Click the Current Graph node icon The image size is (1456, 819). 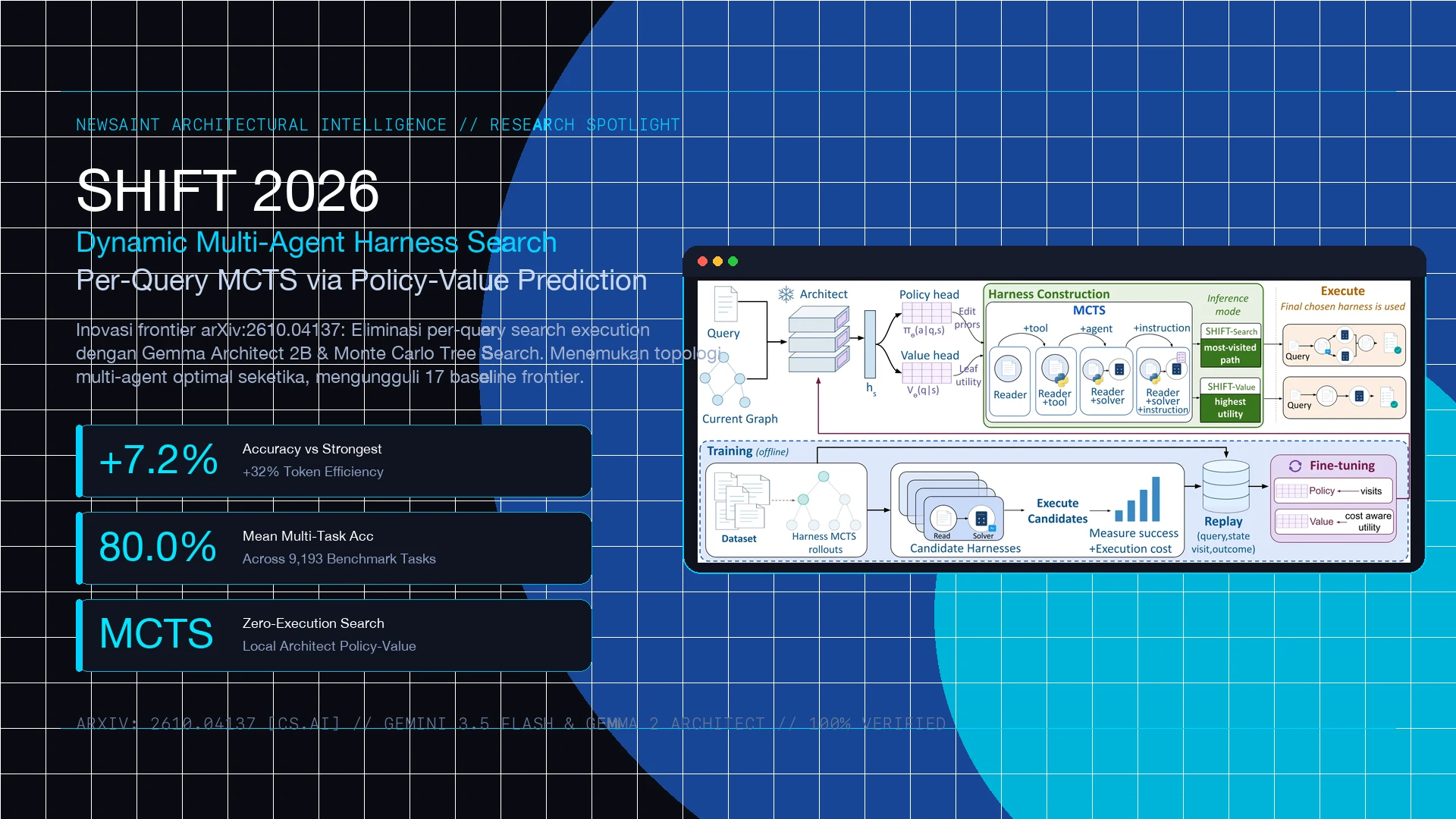[725, 379]
